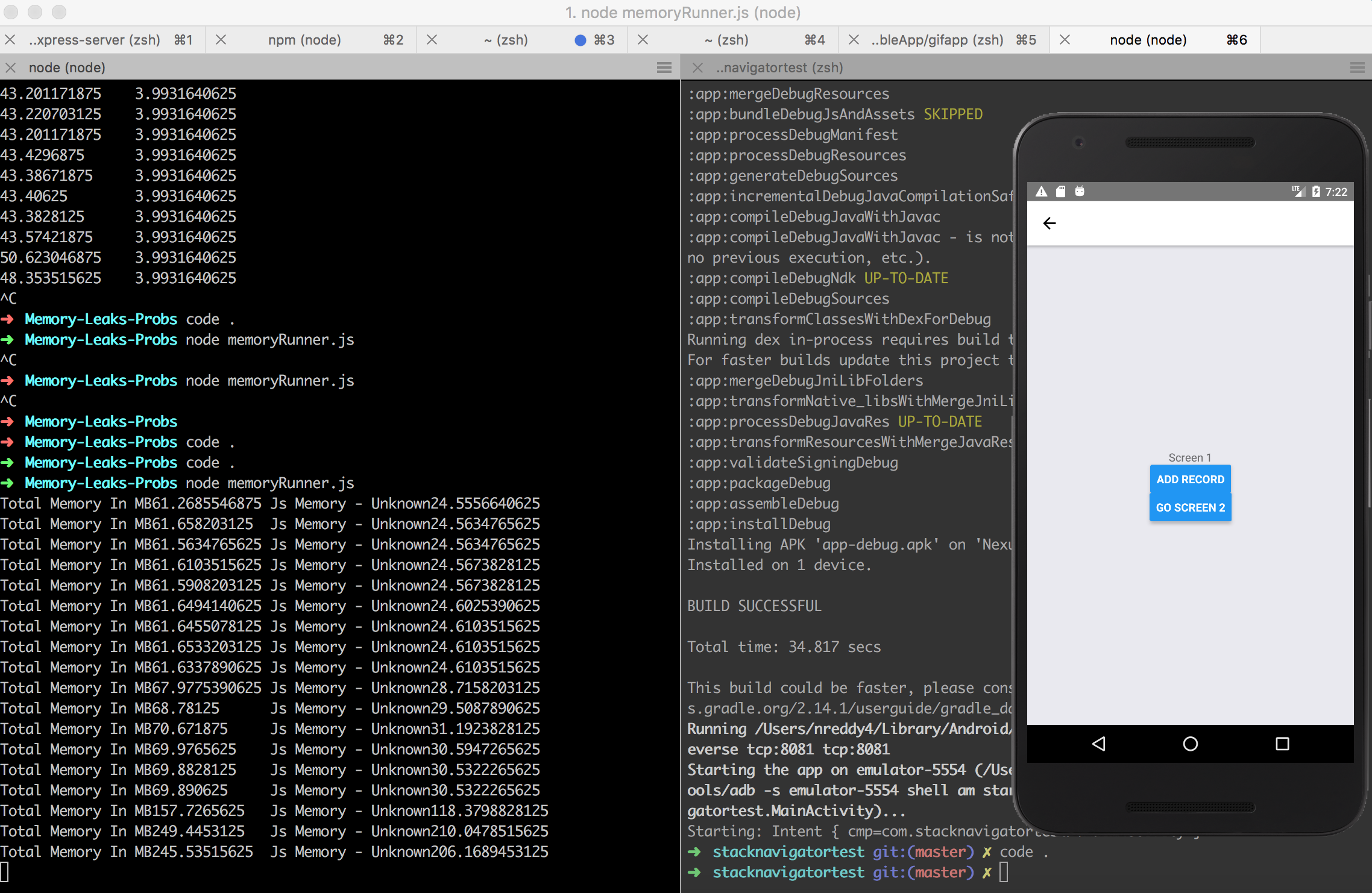Open the hamburger menu of the node pane
Screen dimensions: 1372x893
click(x=663, y=67)
